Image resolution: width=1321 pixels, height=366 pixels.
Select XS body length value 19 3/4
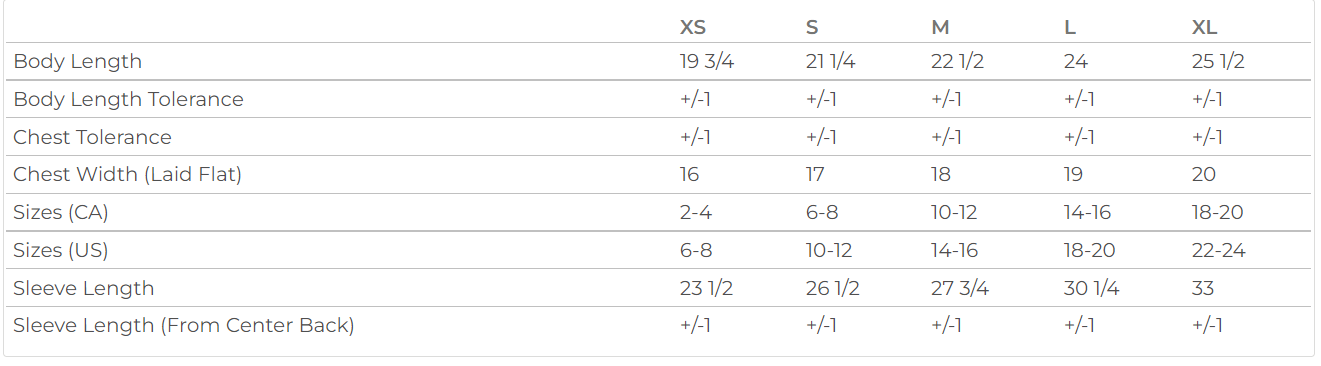tap(707, 62)
